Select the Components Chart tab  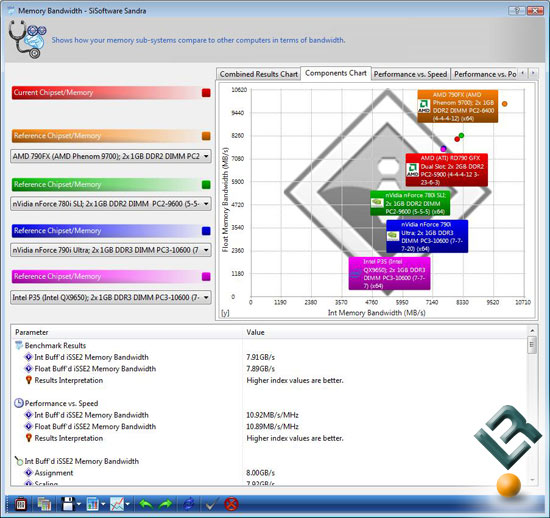pos(336,73)
